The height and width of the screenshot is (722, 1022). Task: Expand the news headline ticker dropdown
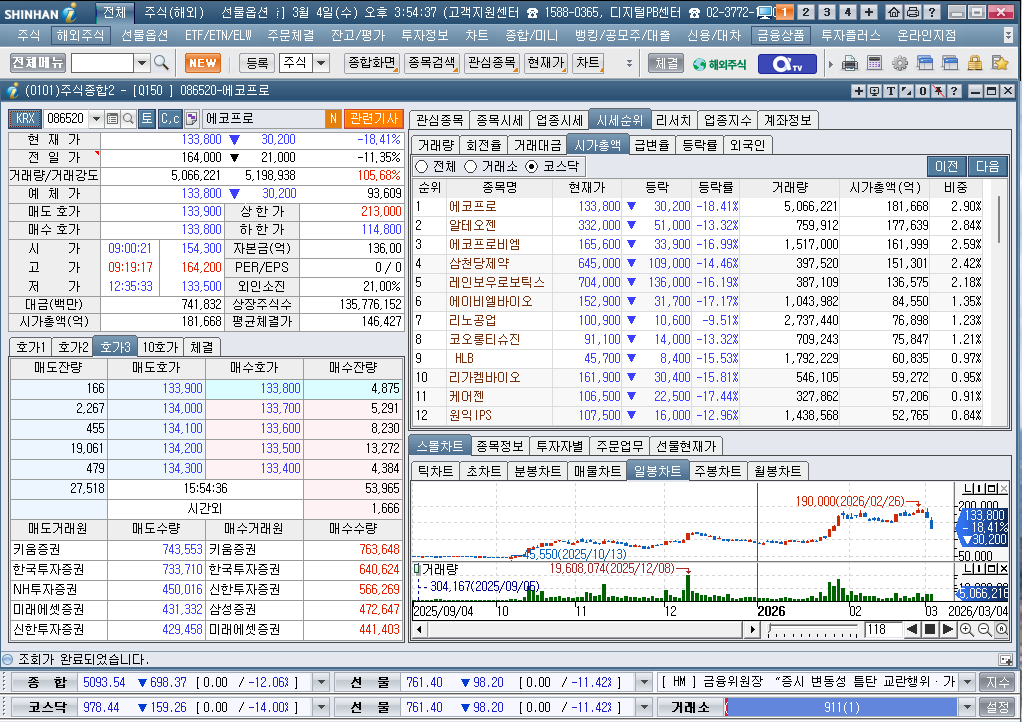point(968,682)
